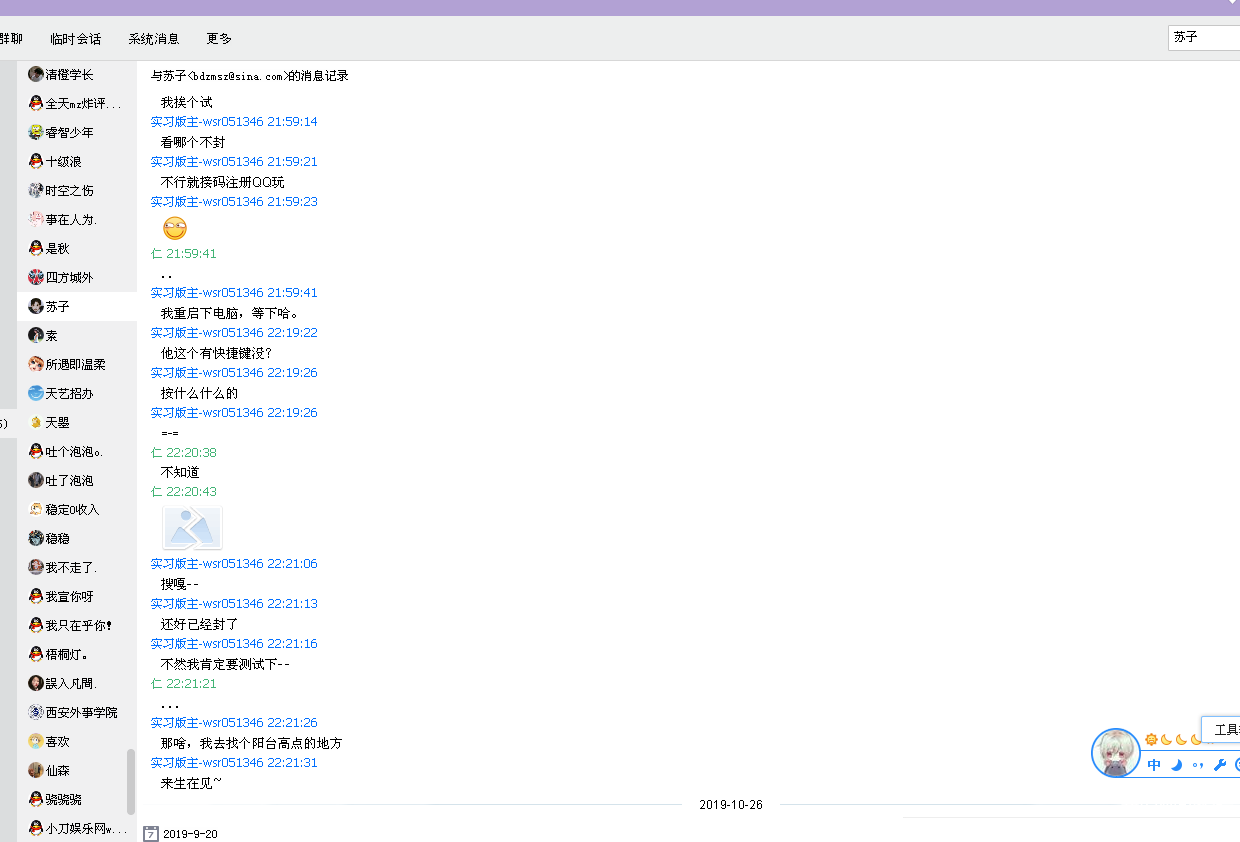Click message 还好已经封了

(200, 624)
